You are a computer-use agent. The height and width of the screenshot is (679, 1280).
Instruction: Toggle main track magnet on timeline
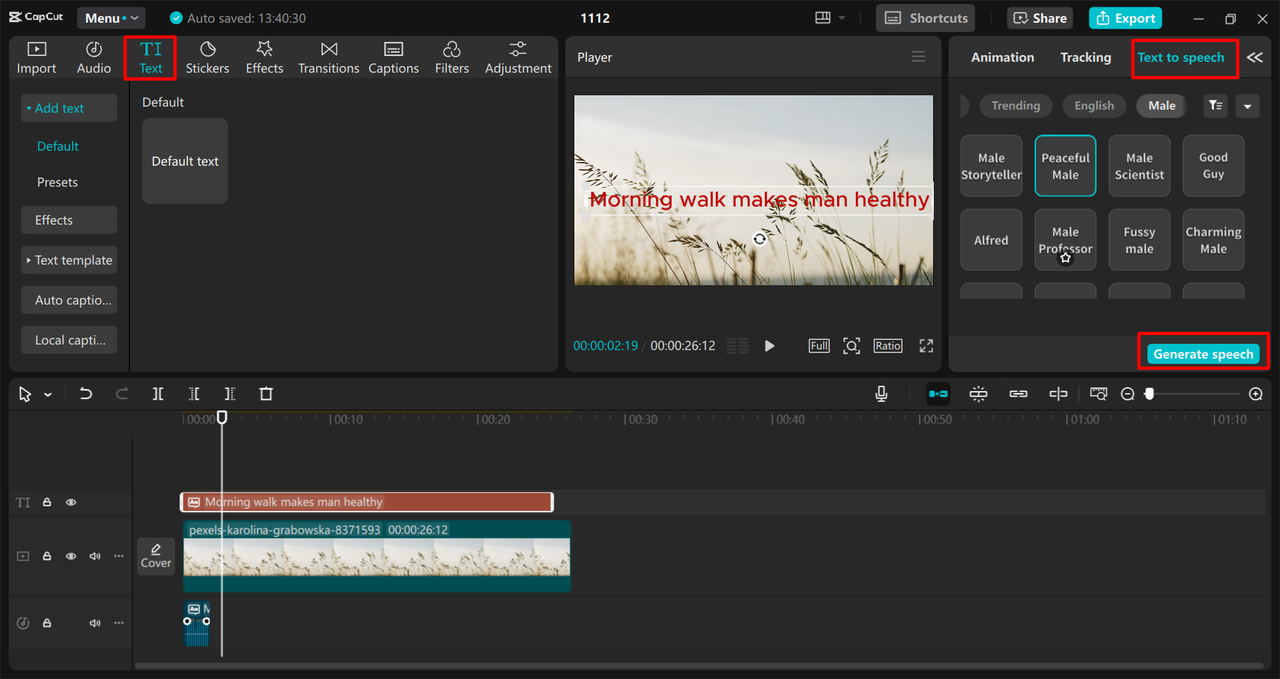tap(938, 394)
